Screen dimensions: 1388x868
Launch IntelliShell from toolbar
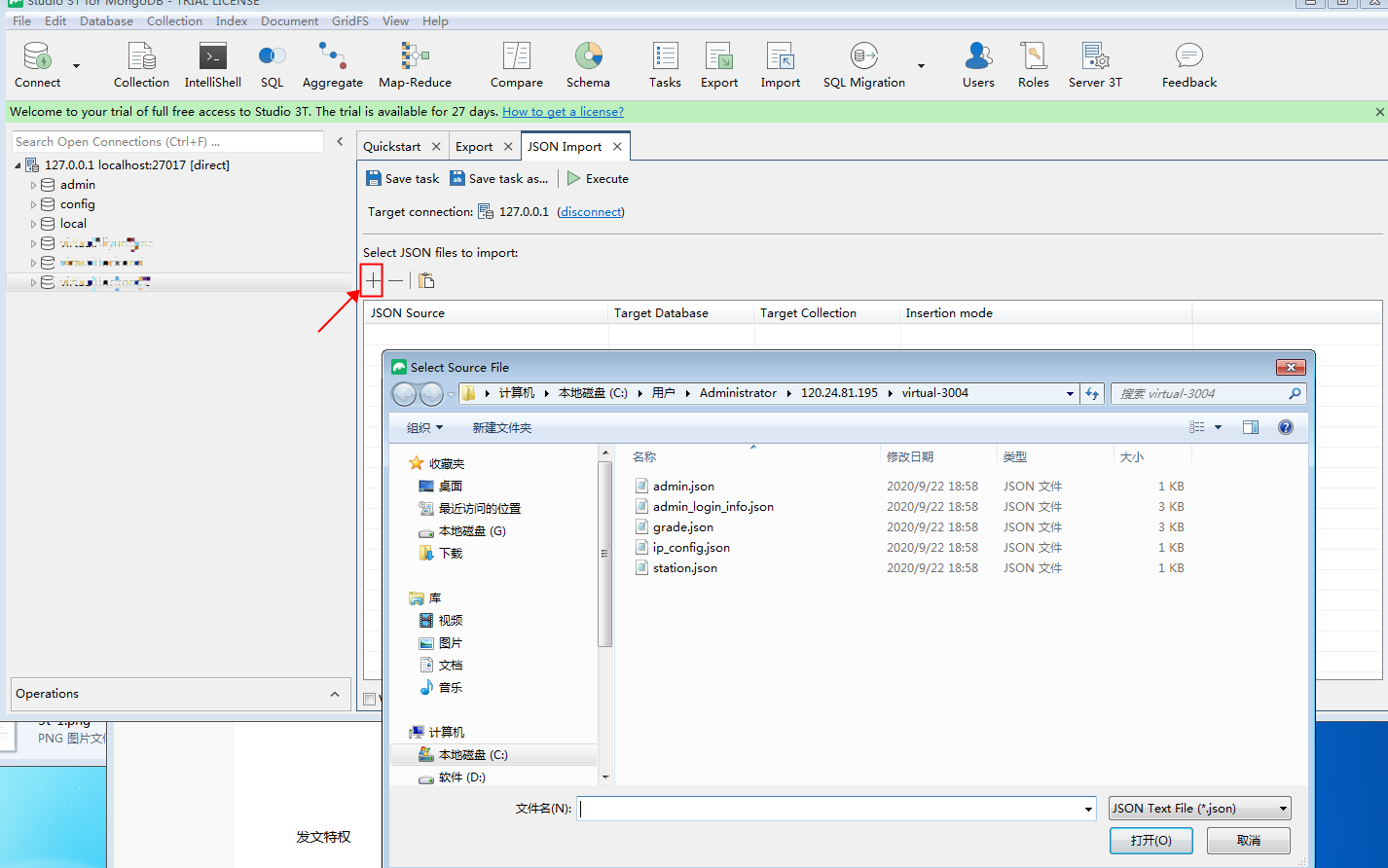pyautogui.click(x=213, y=65)
